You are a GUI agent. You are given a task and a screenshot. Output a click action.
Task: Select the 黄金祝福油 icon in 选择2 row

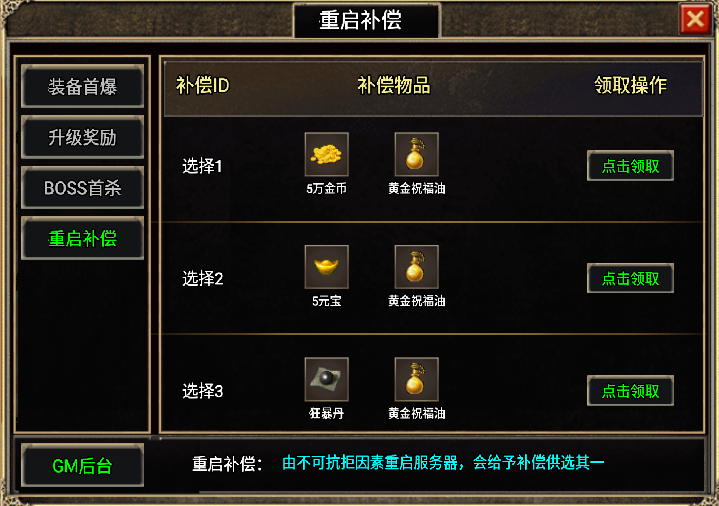[416, 267]
